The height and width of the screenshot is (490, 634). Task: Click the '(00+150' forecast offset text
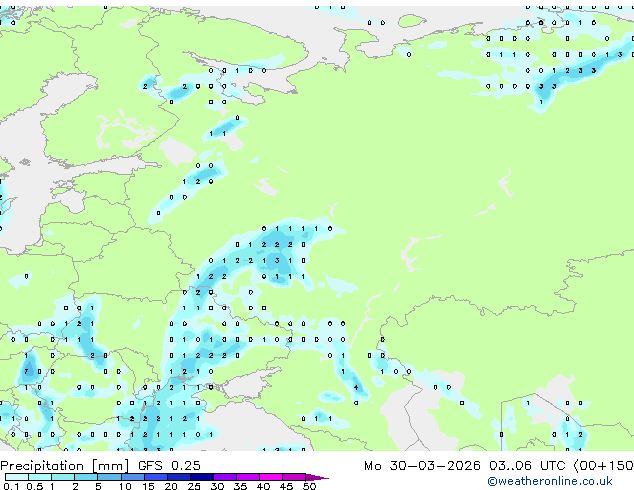pyautogui.click(x=604, y=466)
